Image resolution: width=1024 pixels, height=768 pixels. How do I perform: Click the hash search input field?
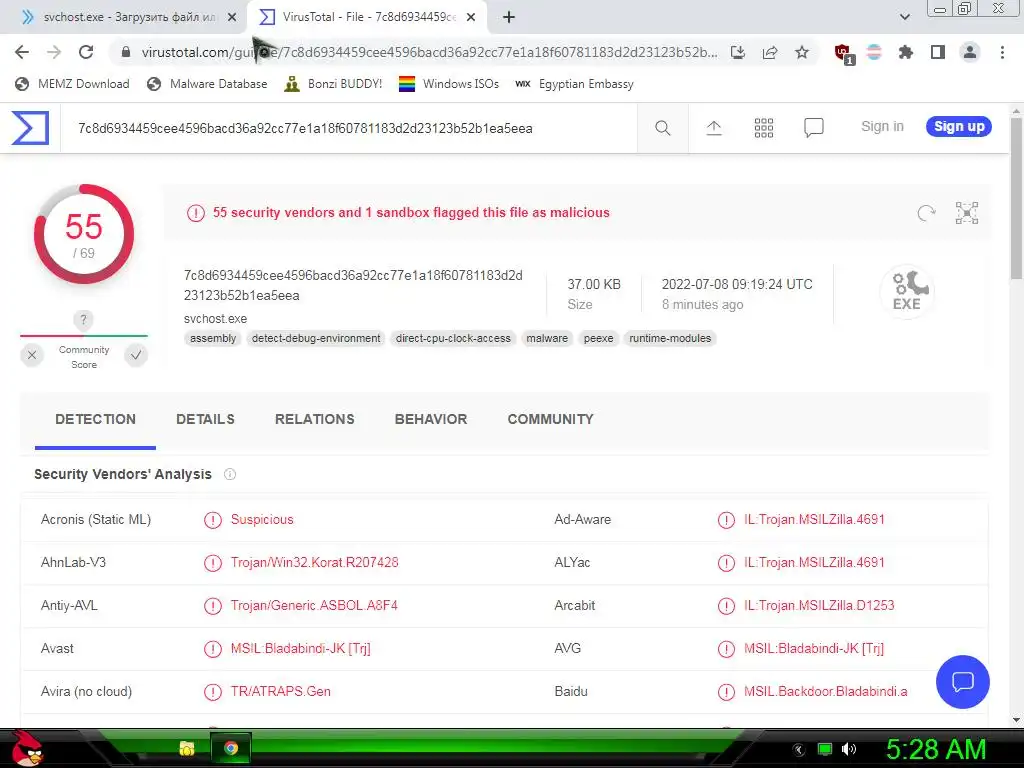pyautogui.click(x=349, y=128)
